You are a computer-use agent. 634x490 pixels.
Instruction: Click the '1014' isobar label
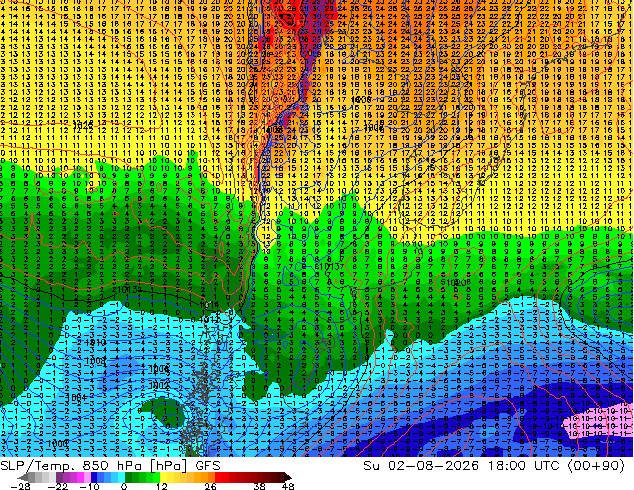pos(209,304)
